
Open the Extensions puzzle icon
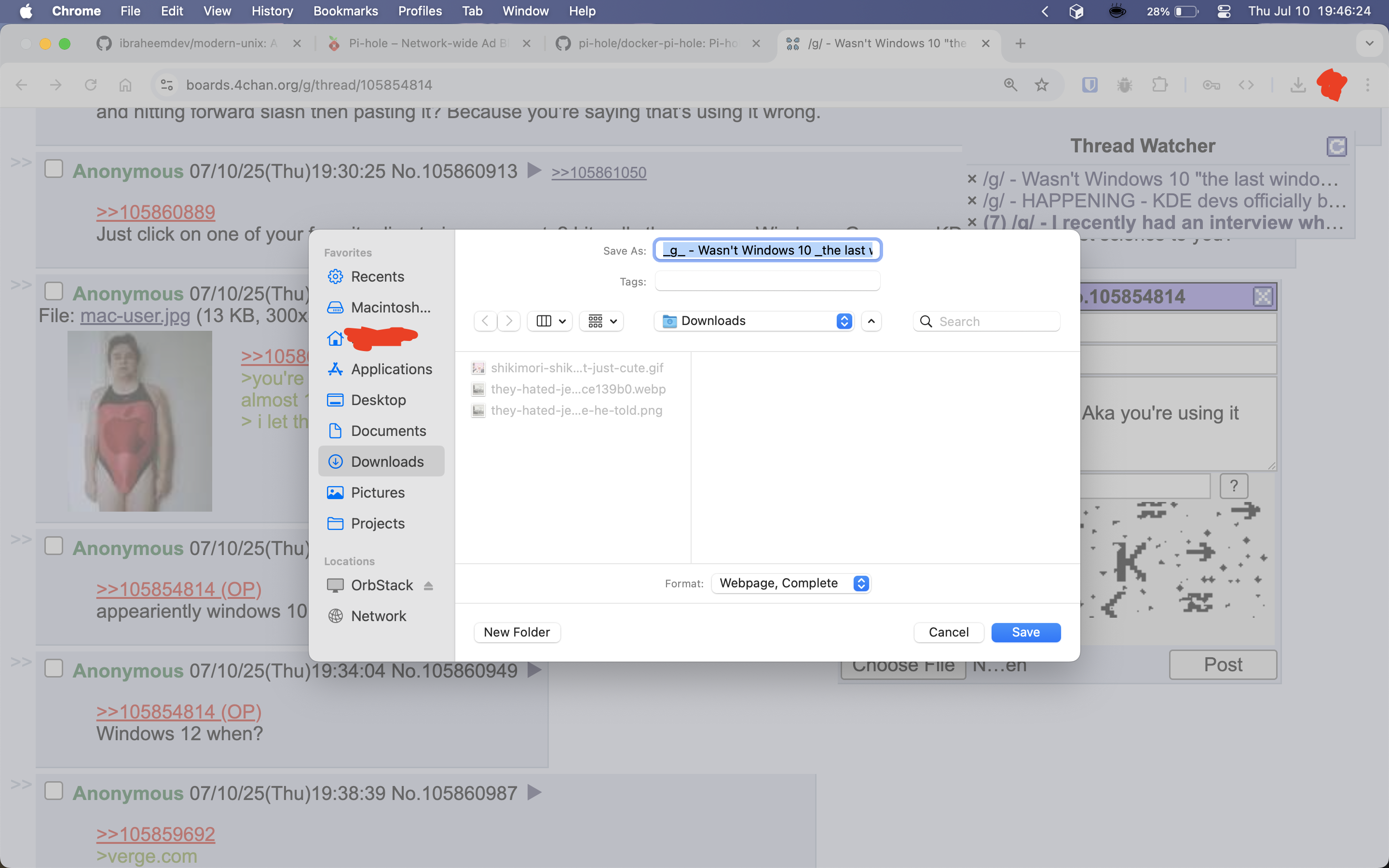(x=1160, y=85)
